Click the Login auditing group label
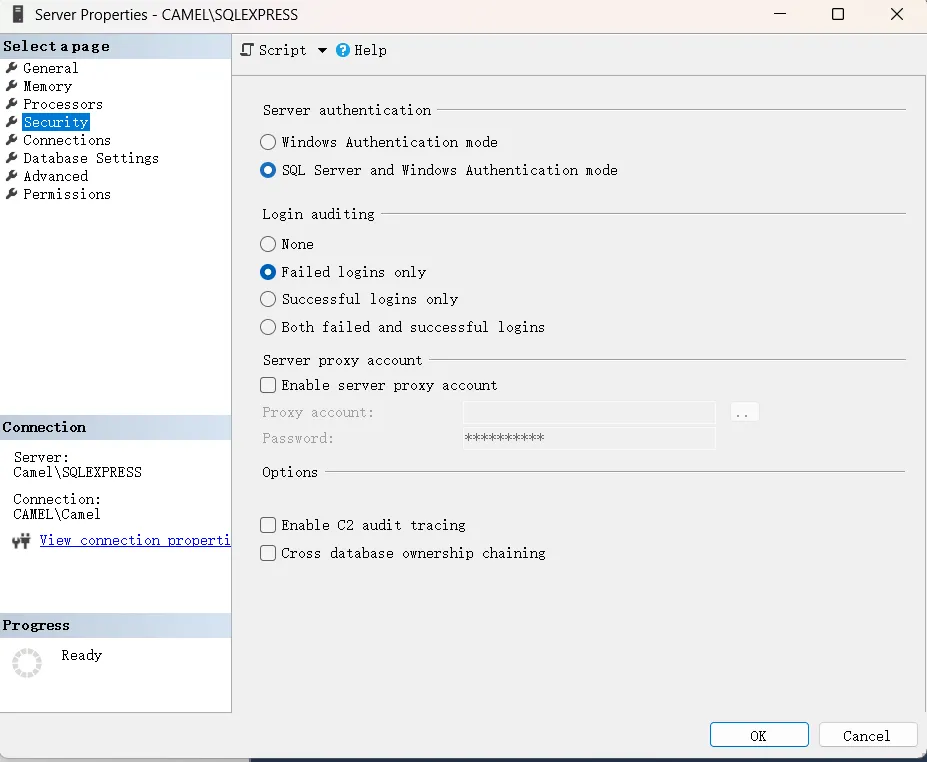Image resolution: width=927 pixels, height=762 pixels. [x=319, y=214]
